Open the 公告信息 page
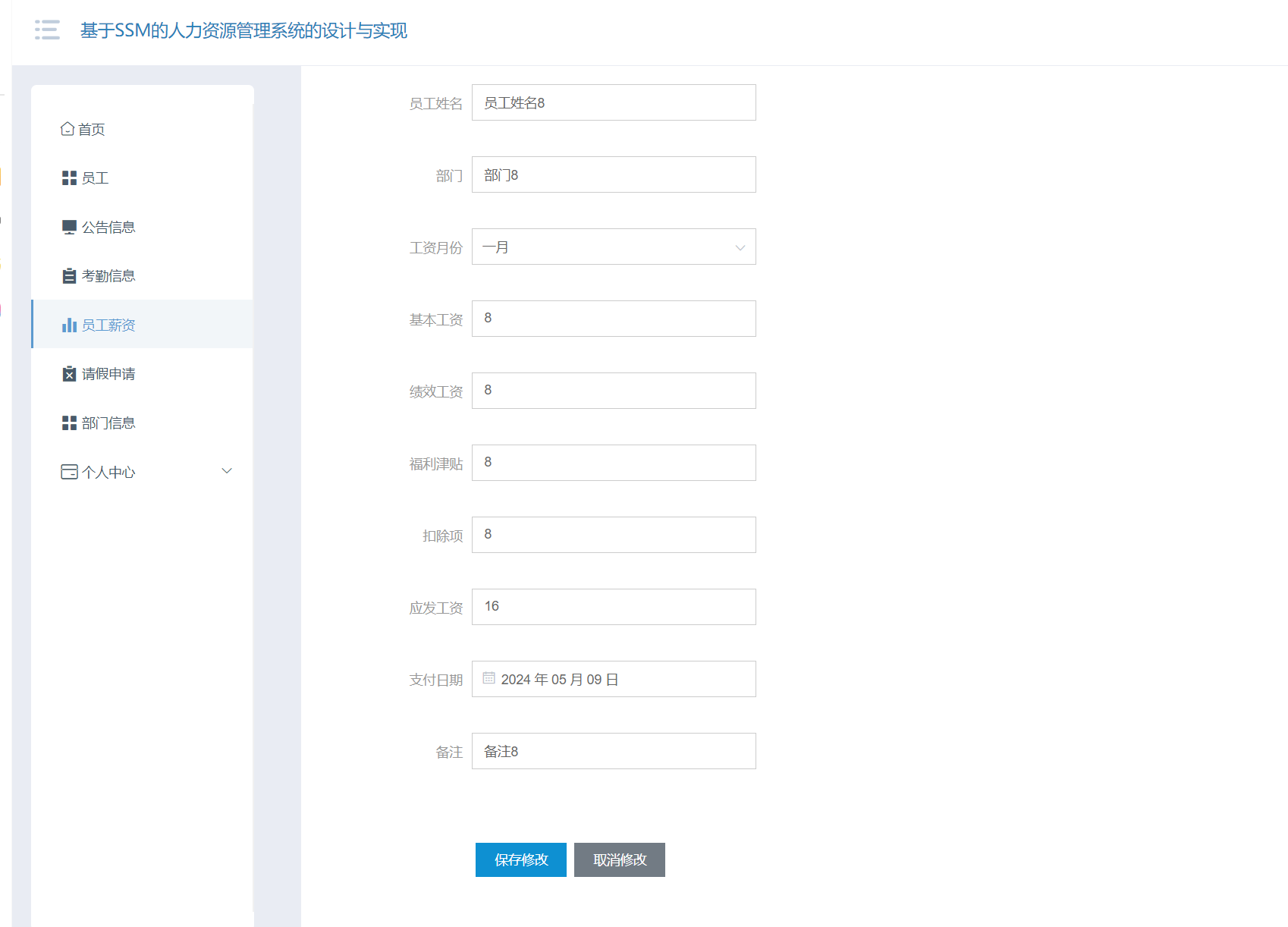Viewport: 1288px width, 927px height. click(x=108, y=226)
